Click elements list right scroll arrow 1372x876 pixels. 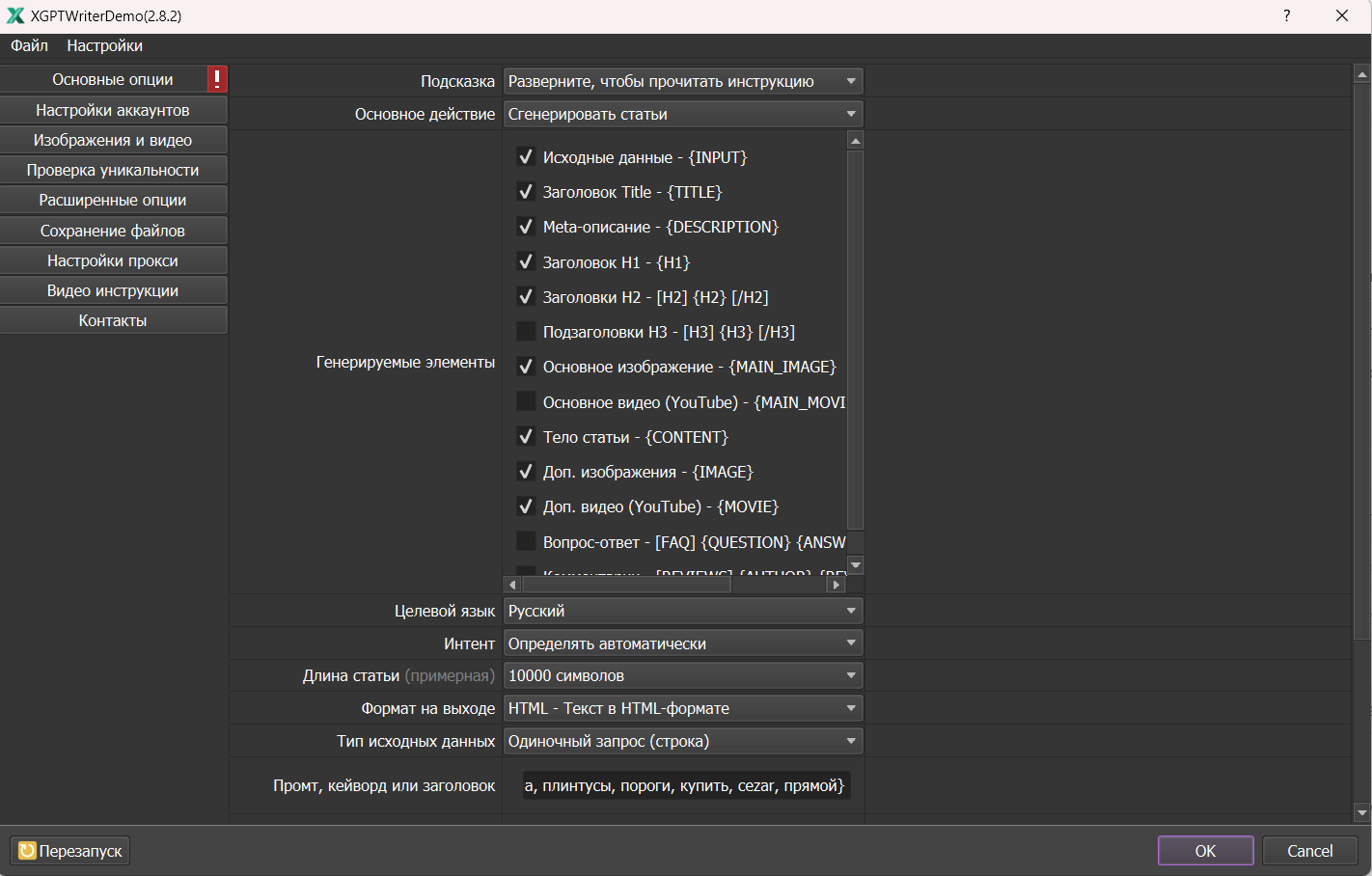pyautogui.click(x=836, y=585)
